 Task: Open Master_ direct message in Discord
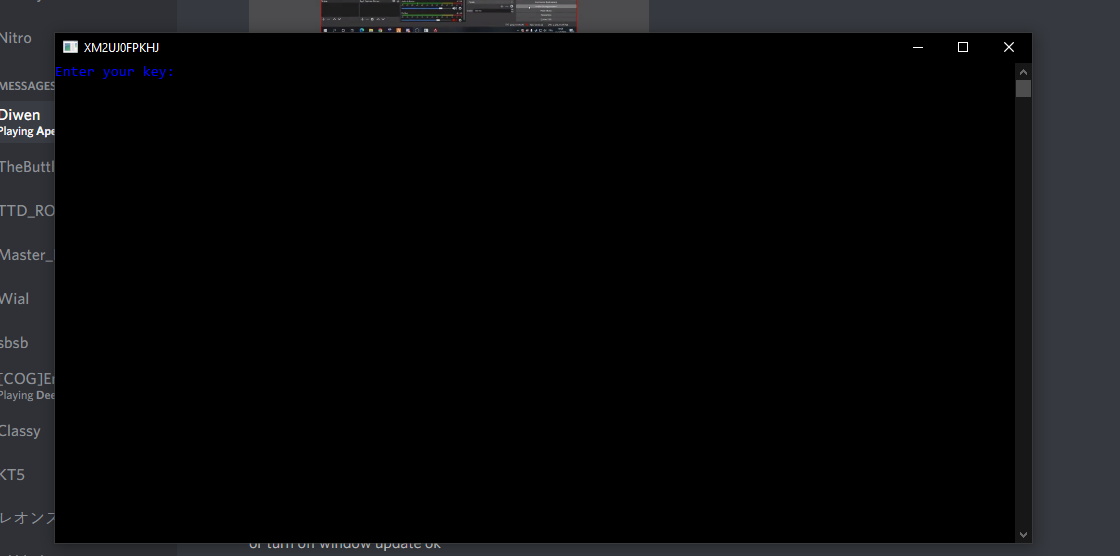pyautogui.click(x=27, y=255)
